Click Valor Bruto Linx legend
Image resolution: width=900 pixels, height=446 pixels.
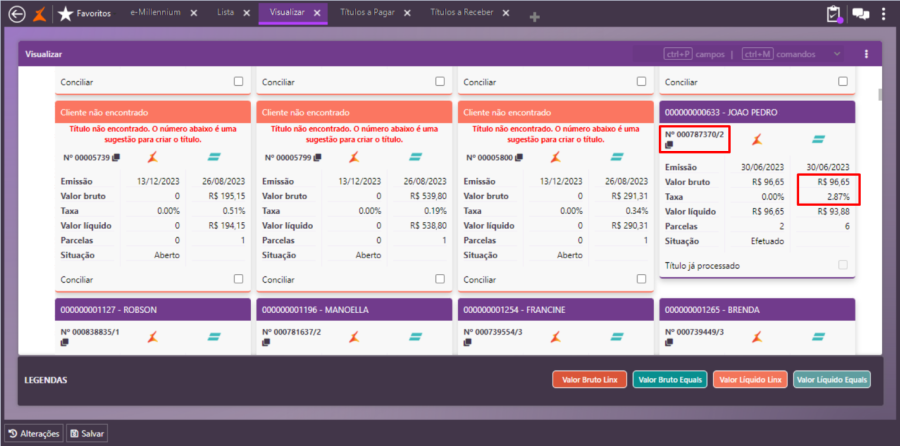coord(589,379)
